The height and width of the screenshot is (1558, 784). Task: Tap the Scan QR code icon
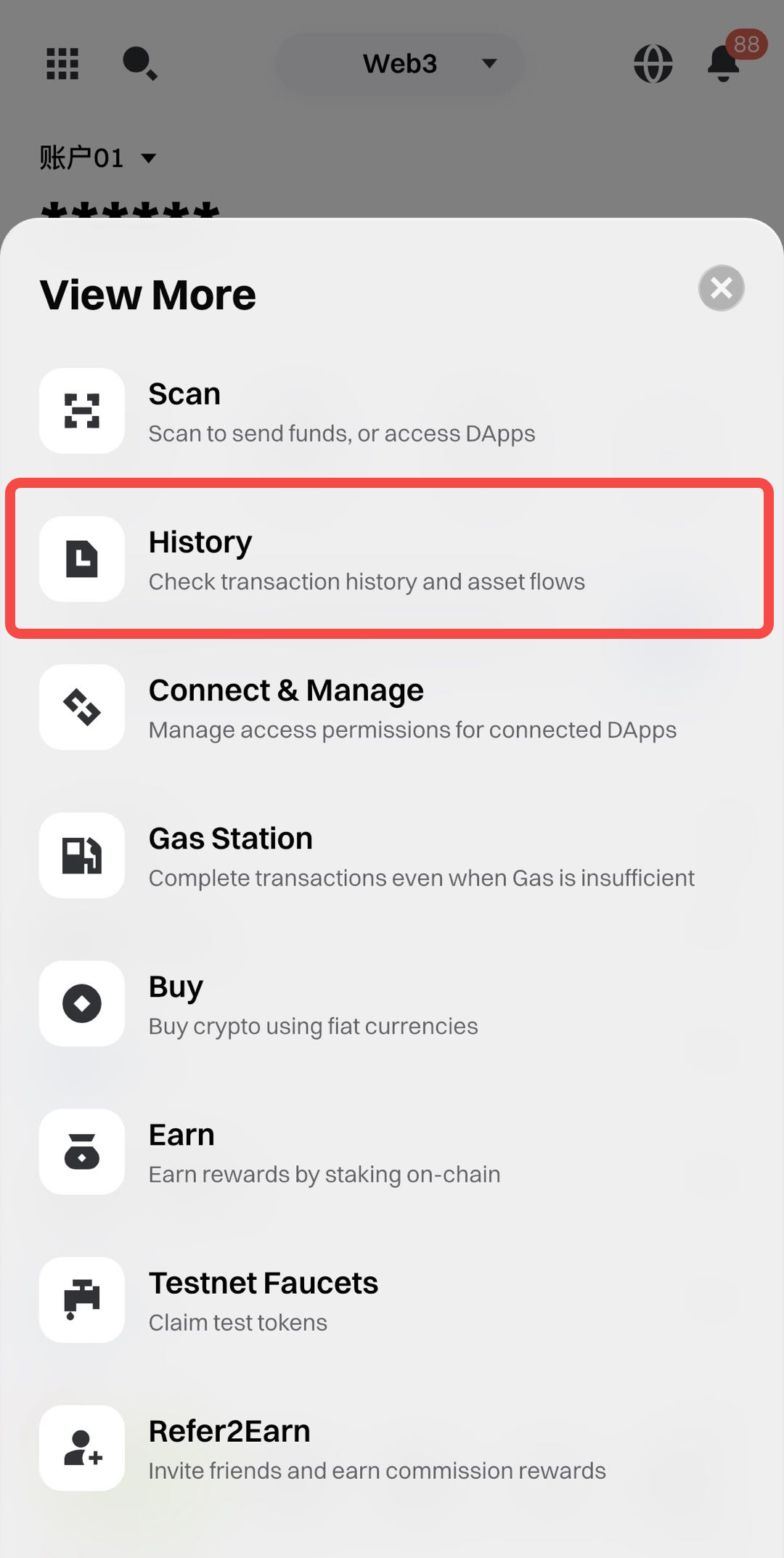[x=82, y=411]
